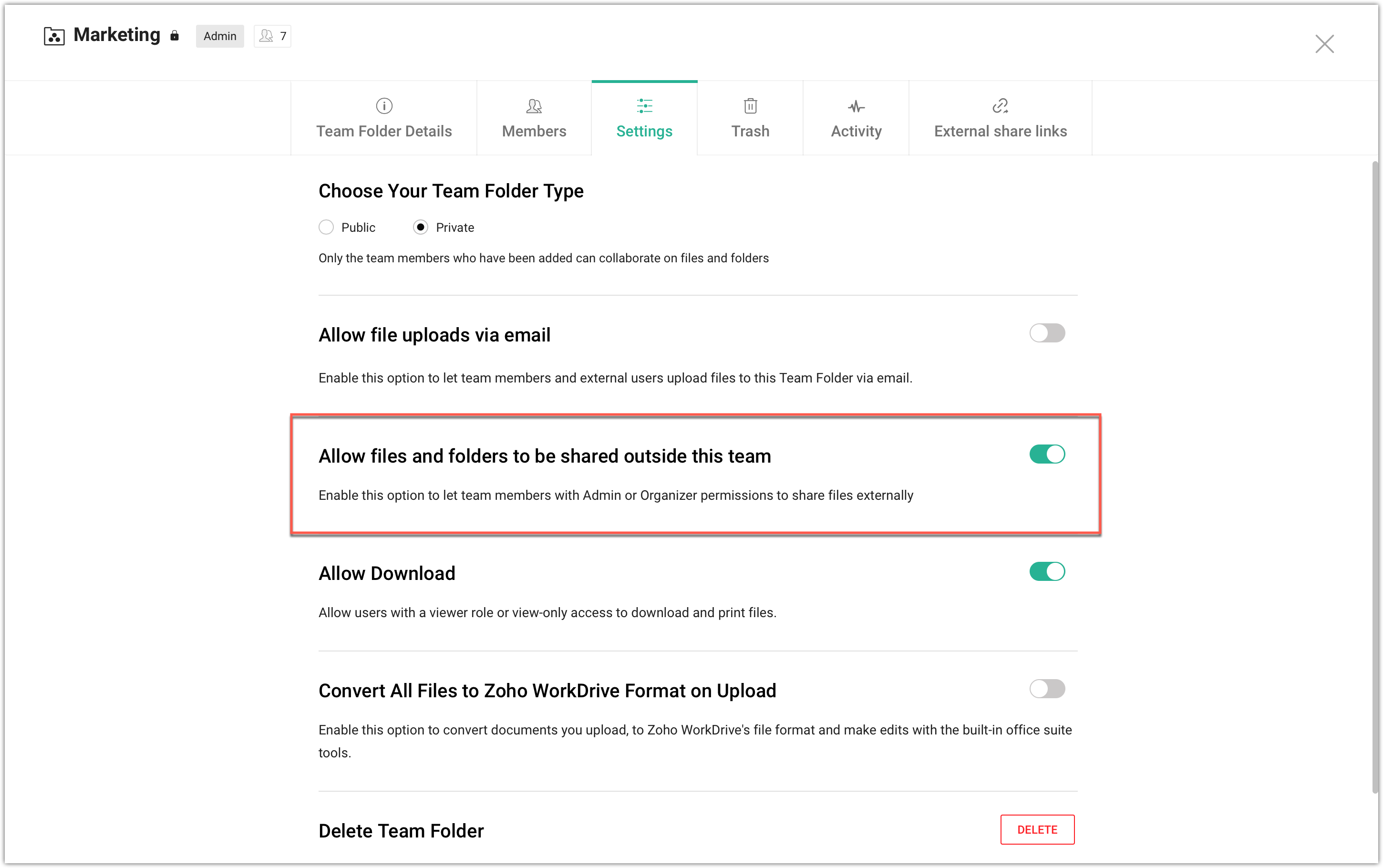Disable sharing files outside this team toggle
The image size is (1383, 868).
(1047, 454)
